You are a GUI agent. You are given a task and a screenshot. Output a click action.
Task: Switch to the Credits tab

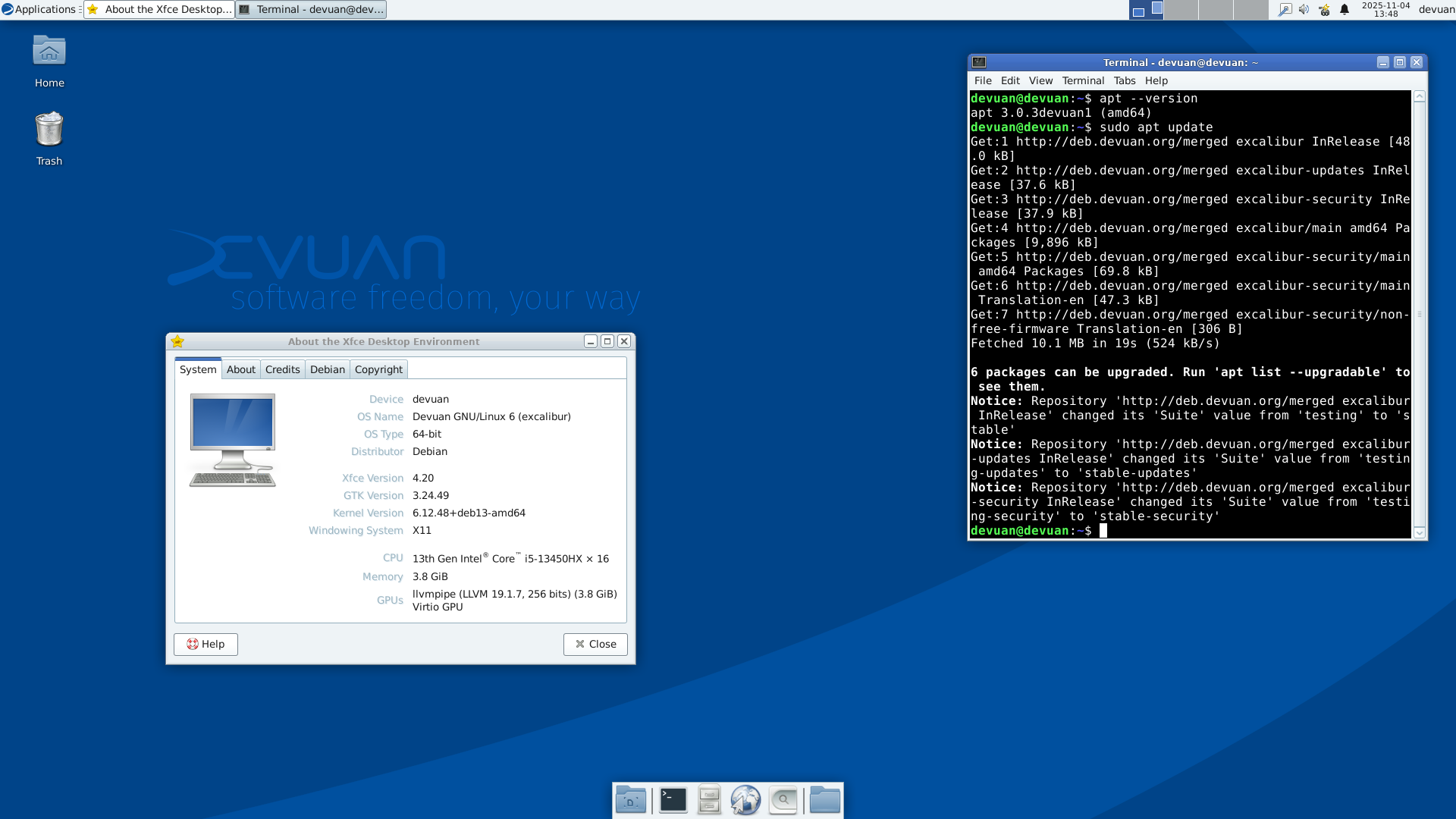coord(282,369)
